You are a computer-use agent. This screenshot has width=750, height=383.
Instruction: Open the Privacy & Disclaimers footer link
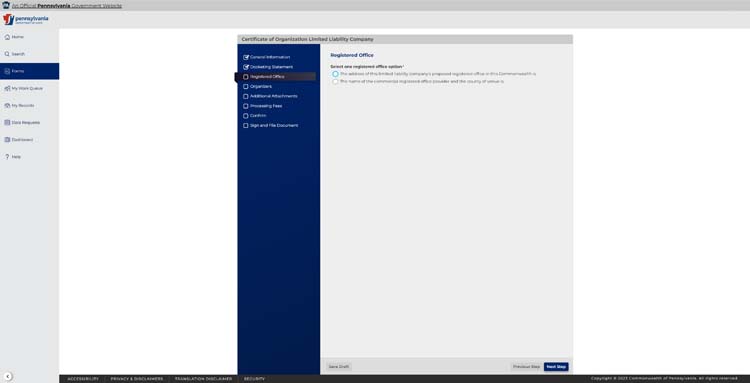point(137,379)
